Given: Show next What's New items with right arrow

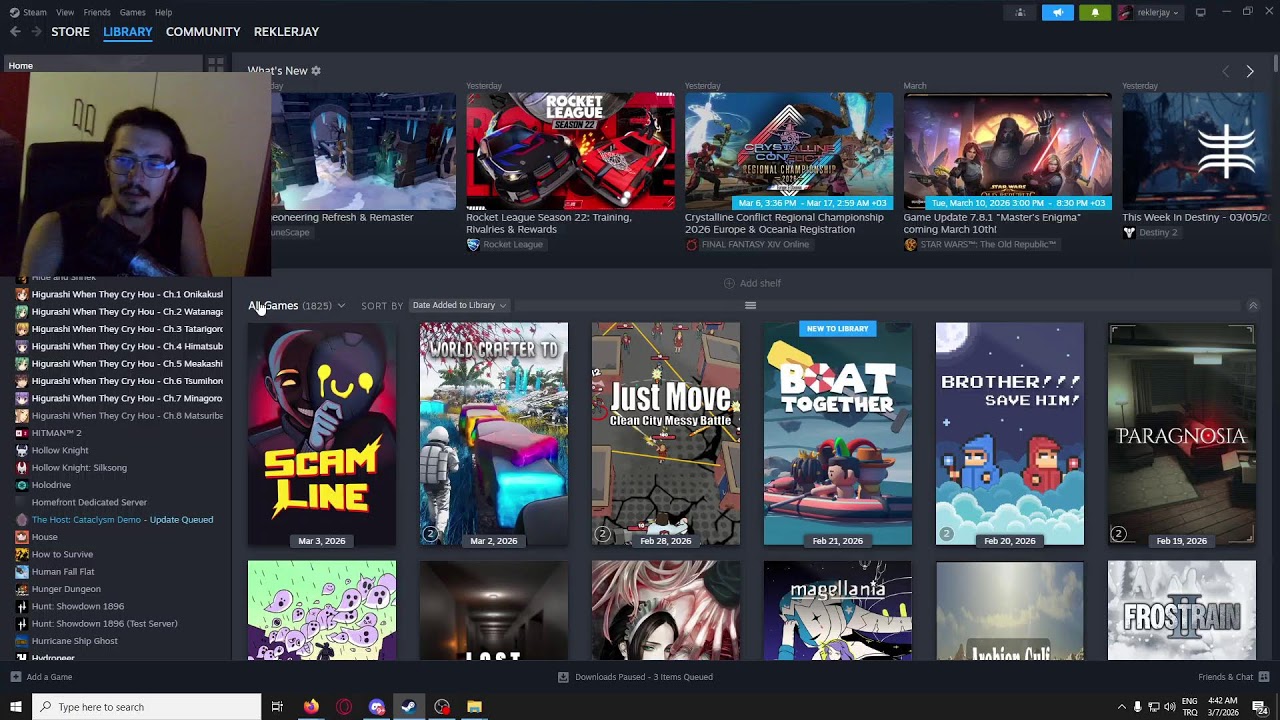Looking at the screenshot, I should 1249,71.
